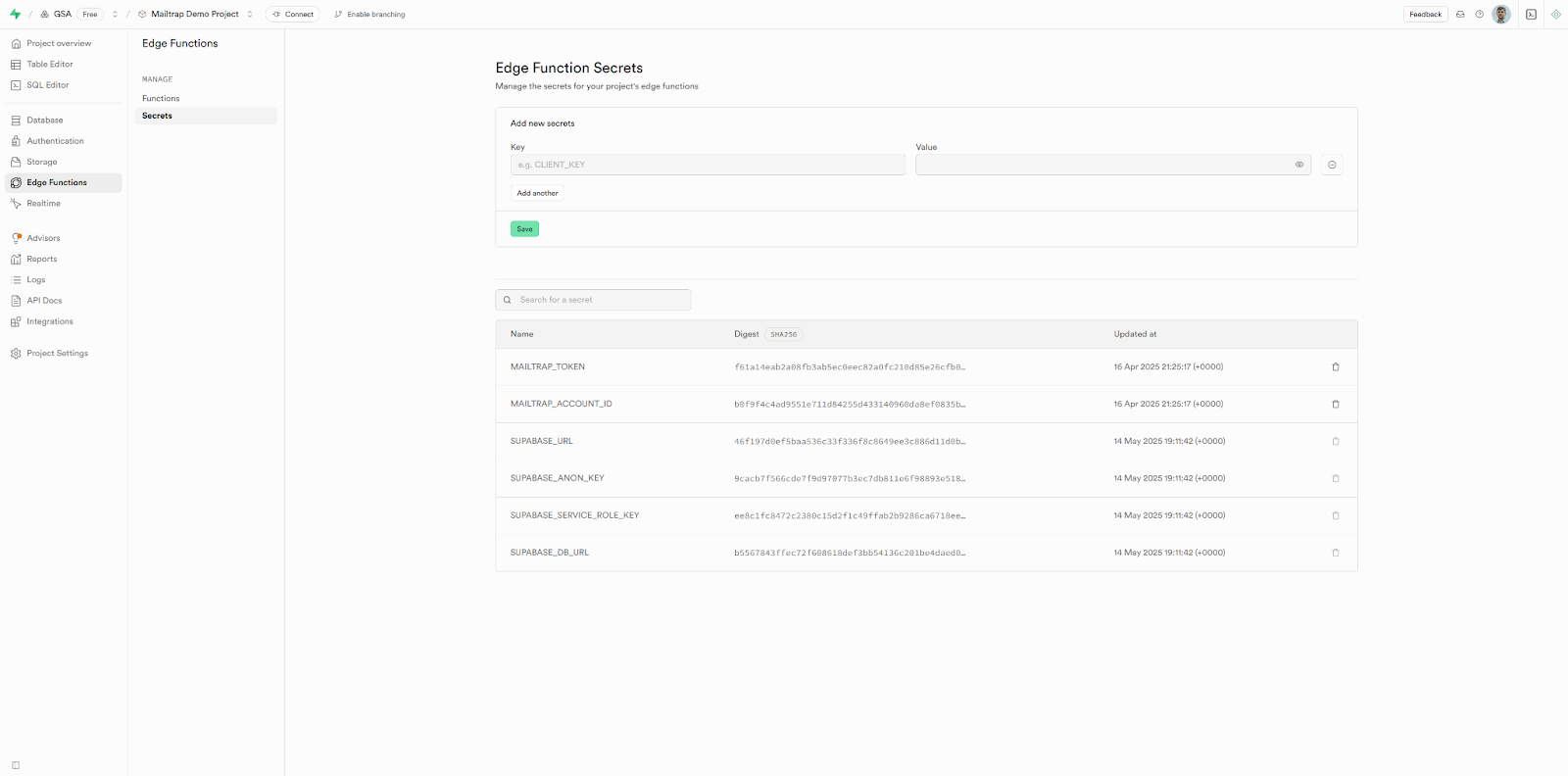Click the Supabase logo icon

pos(15,14)
